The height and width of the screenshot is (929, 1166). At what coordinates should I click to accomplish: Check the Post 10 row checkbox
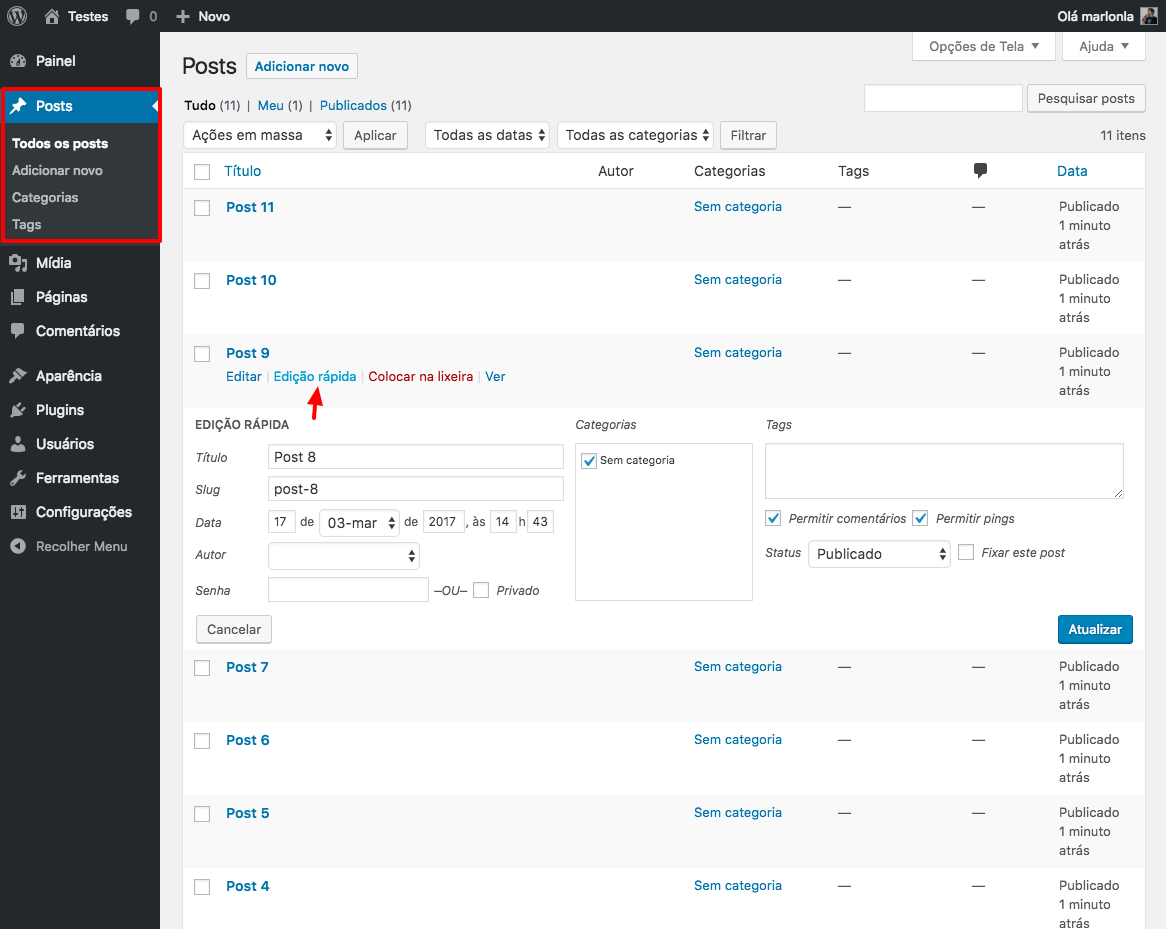pyautogui.click(x=202, y=281)
